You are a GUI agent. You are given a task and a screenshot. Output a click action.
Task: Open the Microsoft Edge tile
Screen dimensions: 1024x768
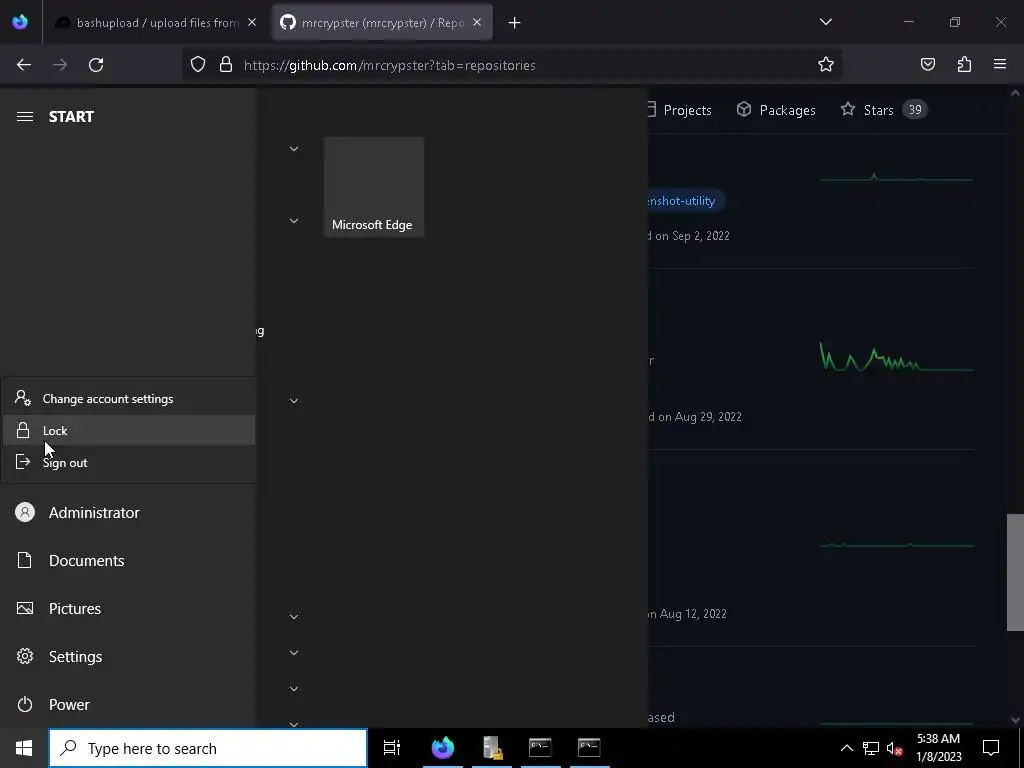click(x=374, y=187)
